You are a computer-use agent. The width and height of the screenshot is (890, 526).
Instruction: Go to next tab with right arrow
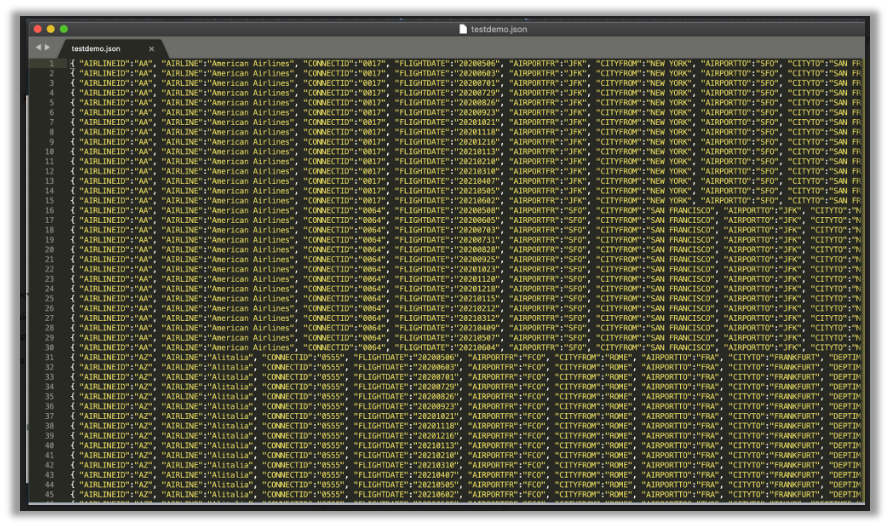[x=47, y=47]
